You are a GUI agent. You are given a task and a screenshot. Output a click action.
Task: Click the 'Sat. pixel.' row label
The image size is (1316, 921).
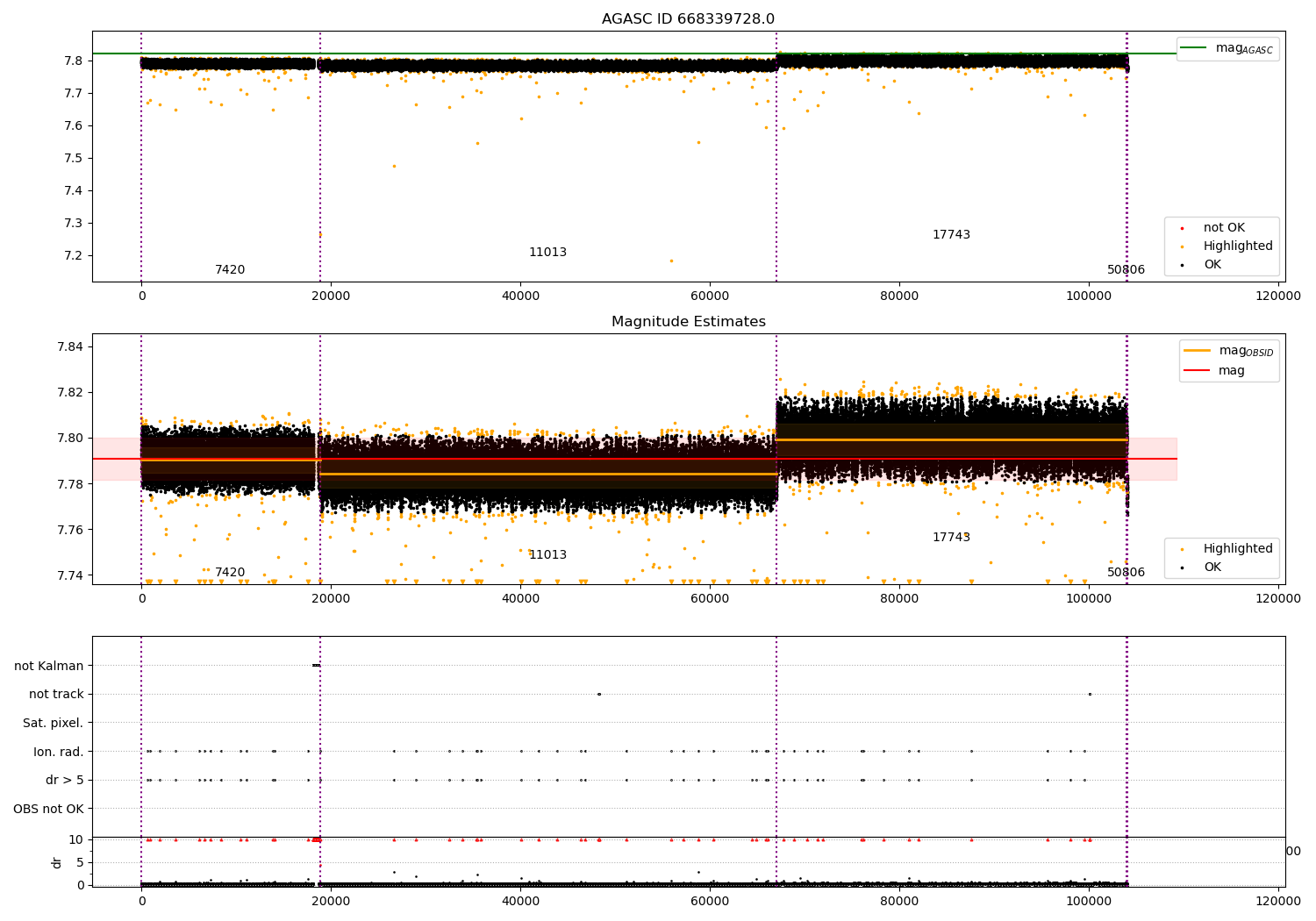[x=54, y=724]
